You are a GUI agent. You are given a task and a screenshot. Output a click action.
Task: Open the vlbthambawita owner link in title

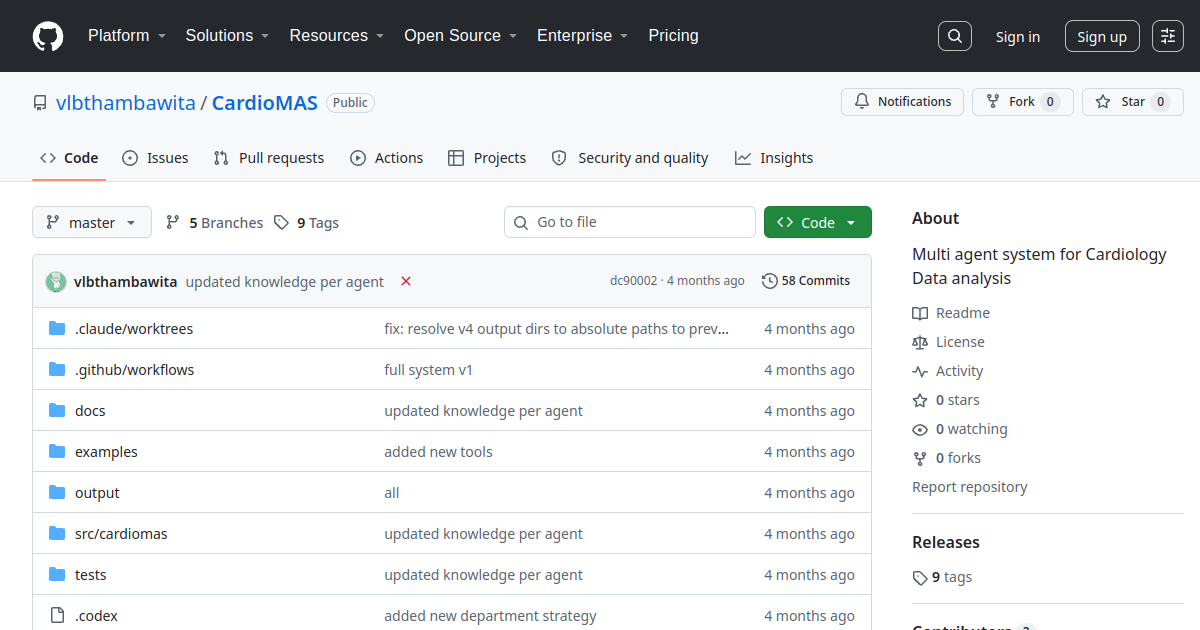[x=125, y=102]
